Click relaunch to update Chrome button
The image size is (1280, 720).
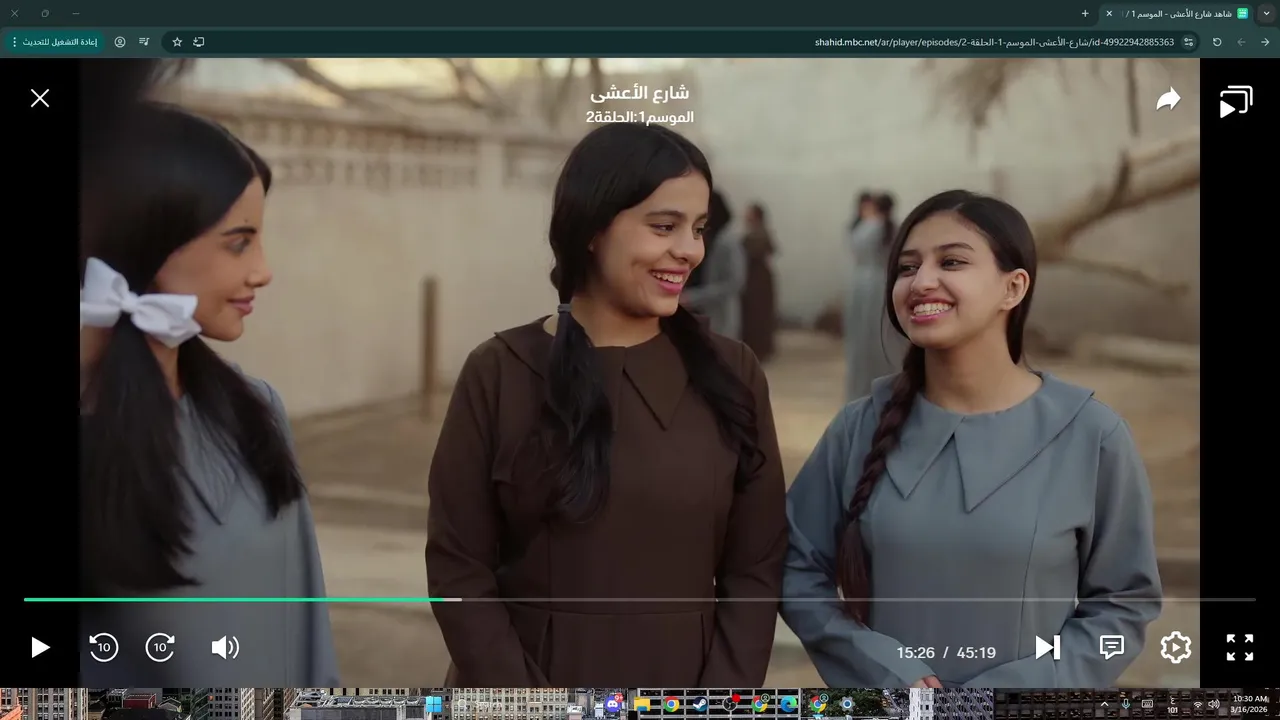(x=54, y=42)
